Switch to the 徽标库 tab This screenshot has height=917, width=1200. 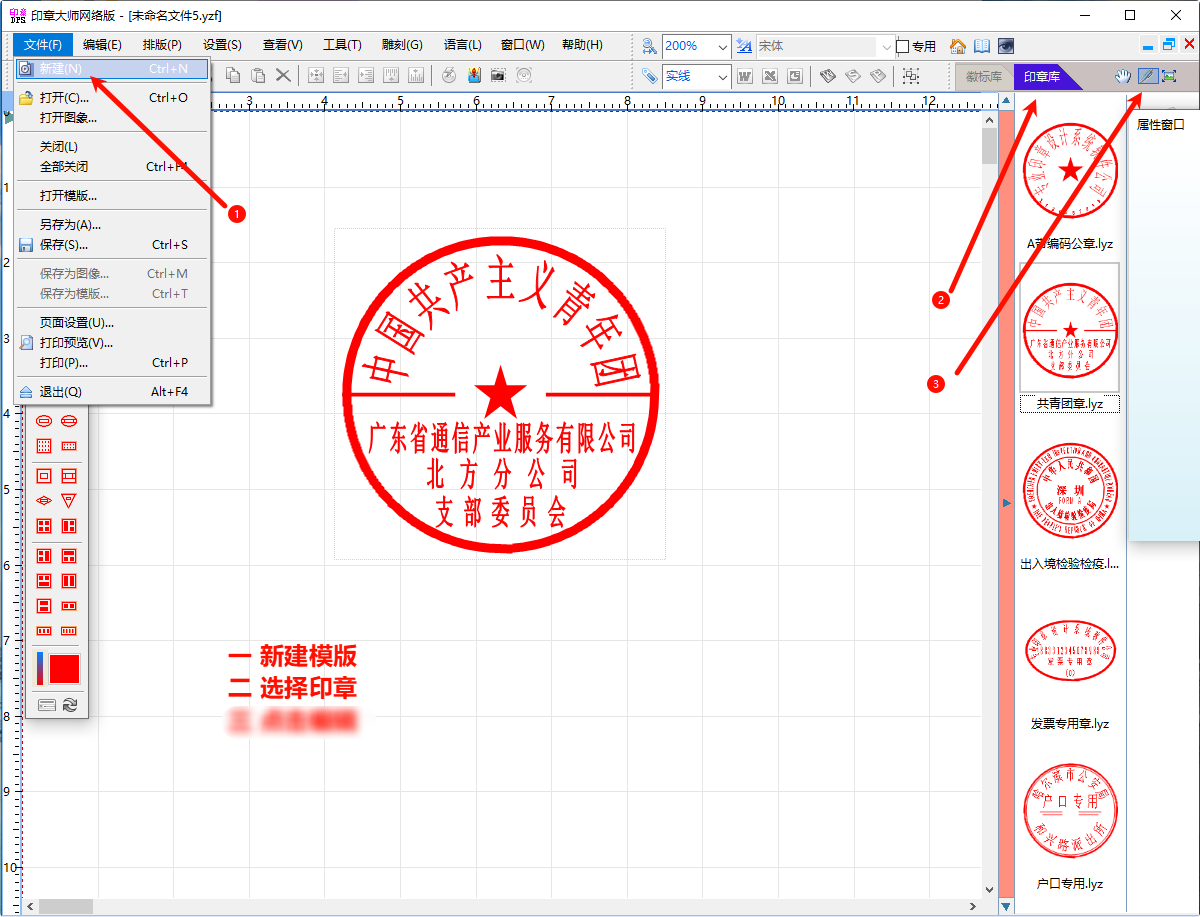coord(984,77)
